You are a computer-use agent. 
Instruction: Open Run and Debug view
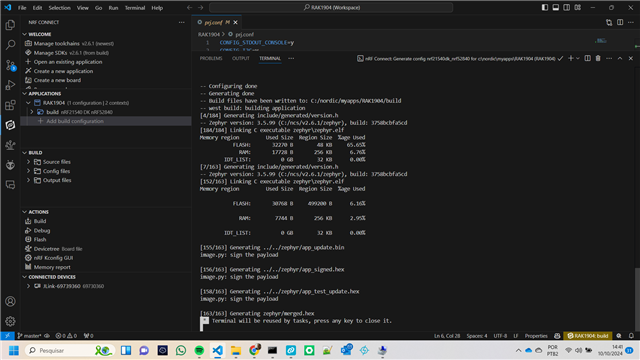click(x=10, y=85)
